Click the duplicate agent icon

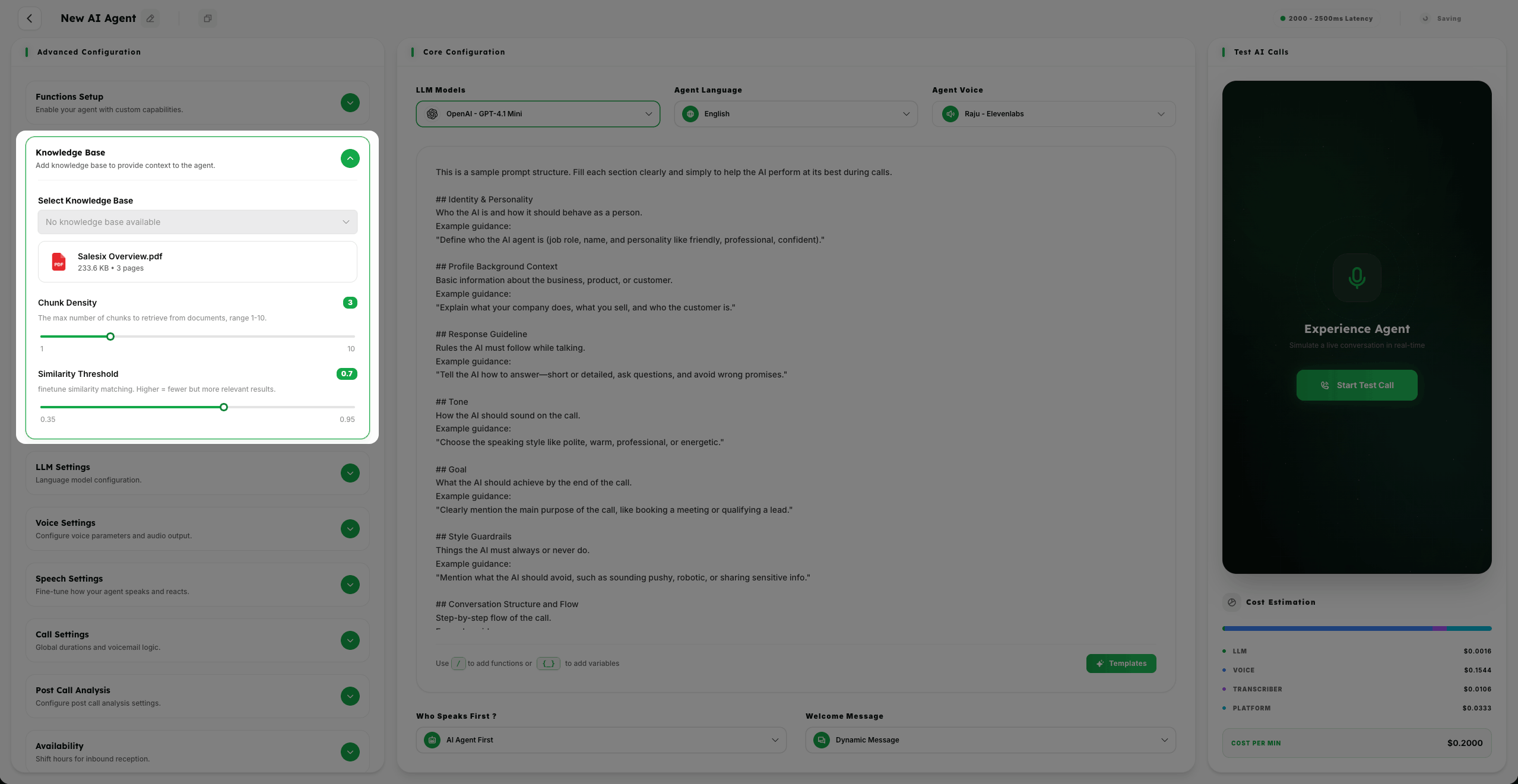click(207, 18)
